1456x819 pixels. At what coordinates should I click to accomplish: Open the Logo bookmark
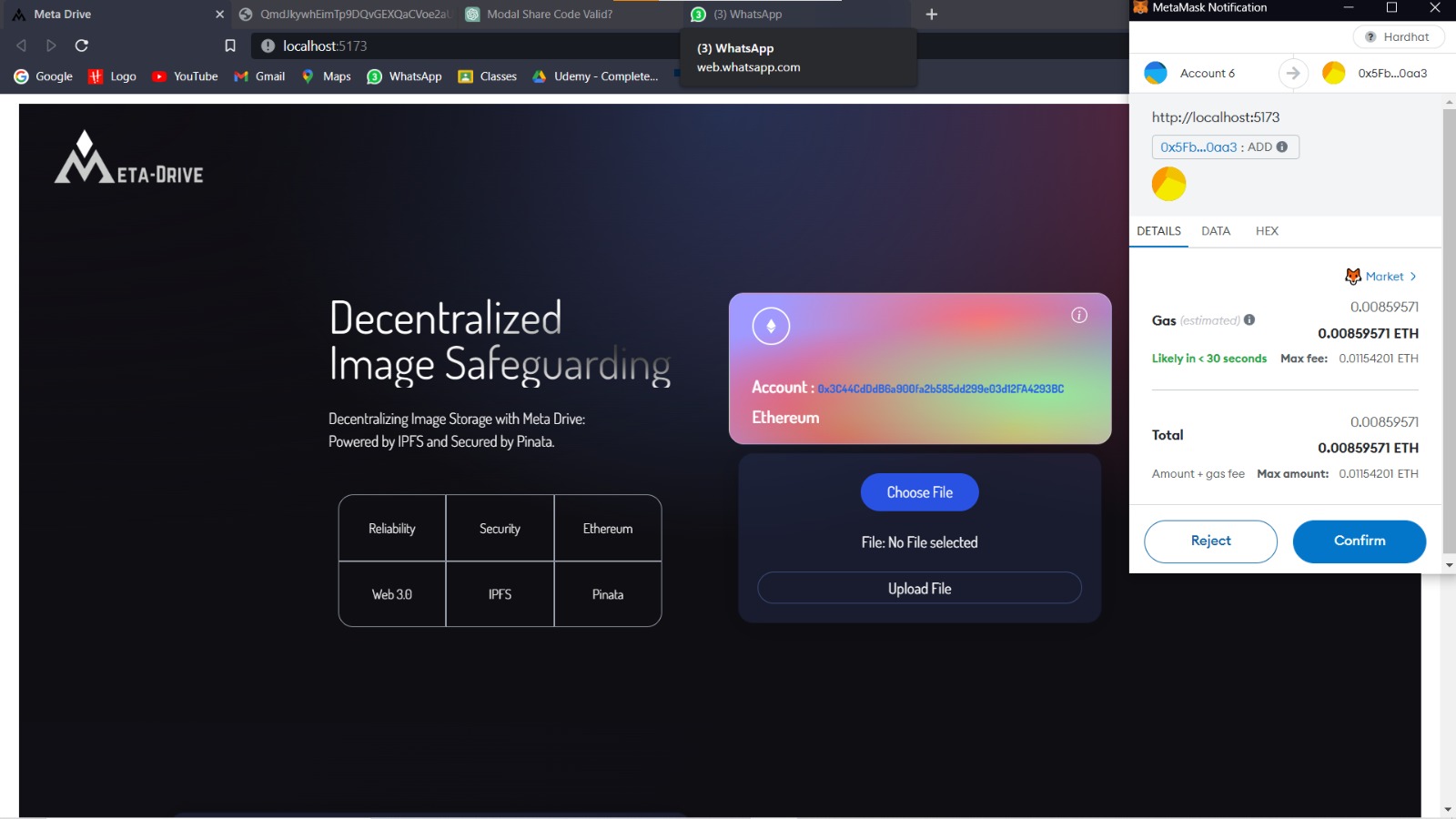point(112,76)
